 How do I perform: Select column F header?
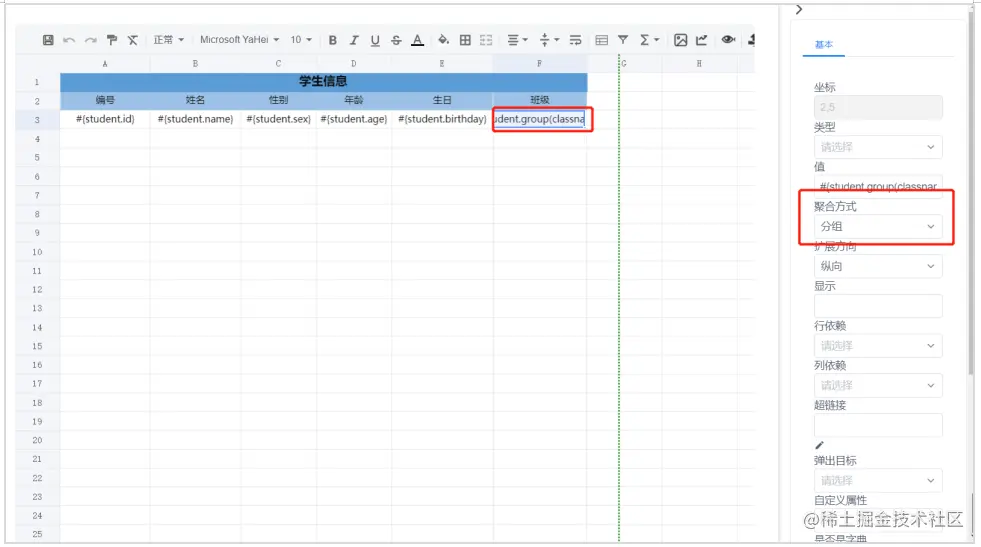540,64
